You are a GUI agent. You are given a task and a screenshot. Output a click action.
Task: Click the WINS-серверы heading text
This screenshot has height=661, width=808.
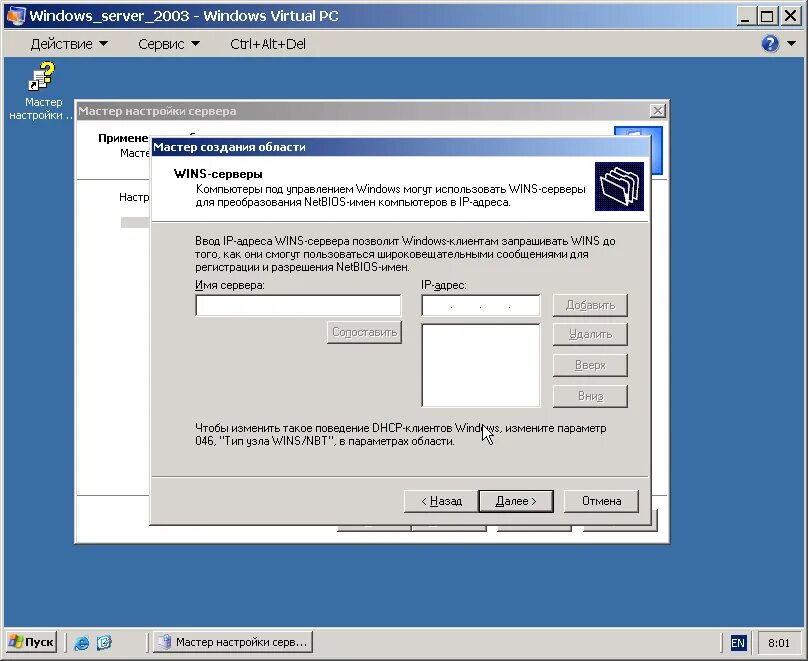click(218, 174)
